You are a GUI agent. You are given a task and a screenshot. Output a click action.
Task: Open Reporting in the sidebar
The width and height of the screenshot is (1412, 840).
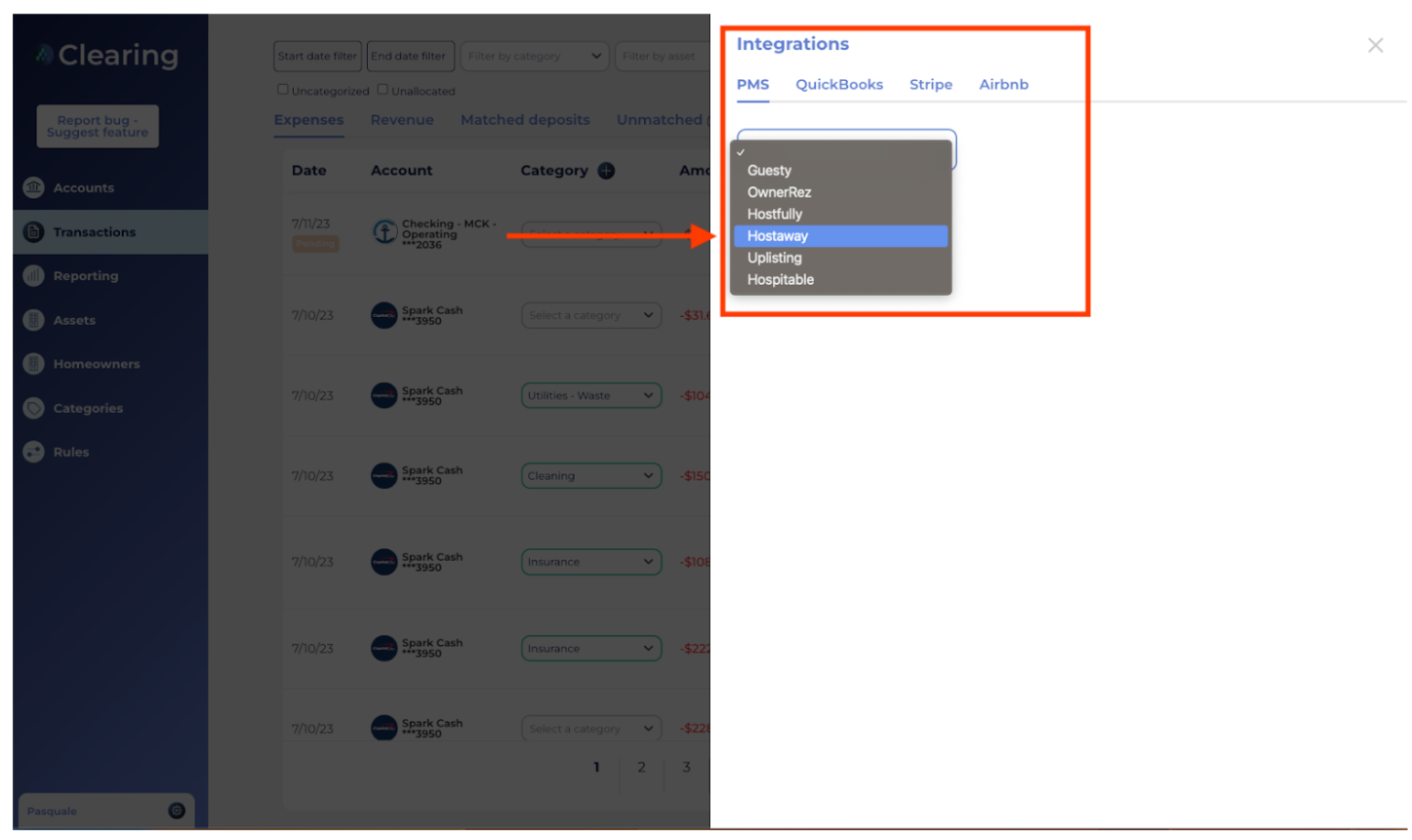(x=86, y=276)
